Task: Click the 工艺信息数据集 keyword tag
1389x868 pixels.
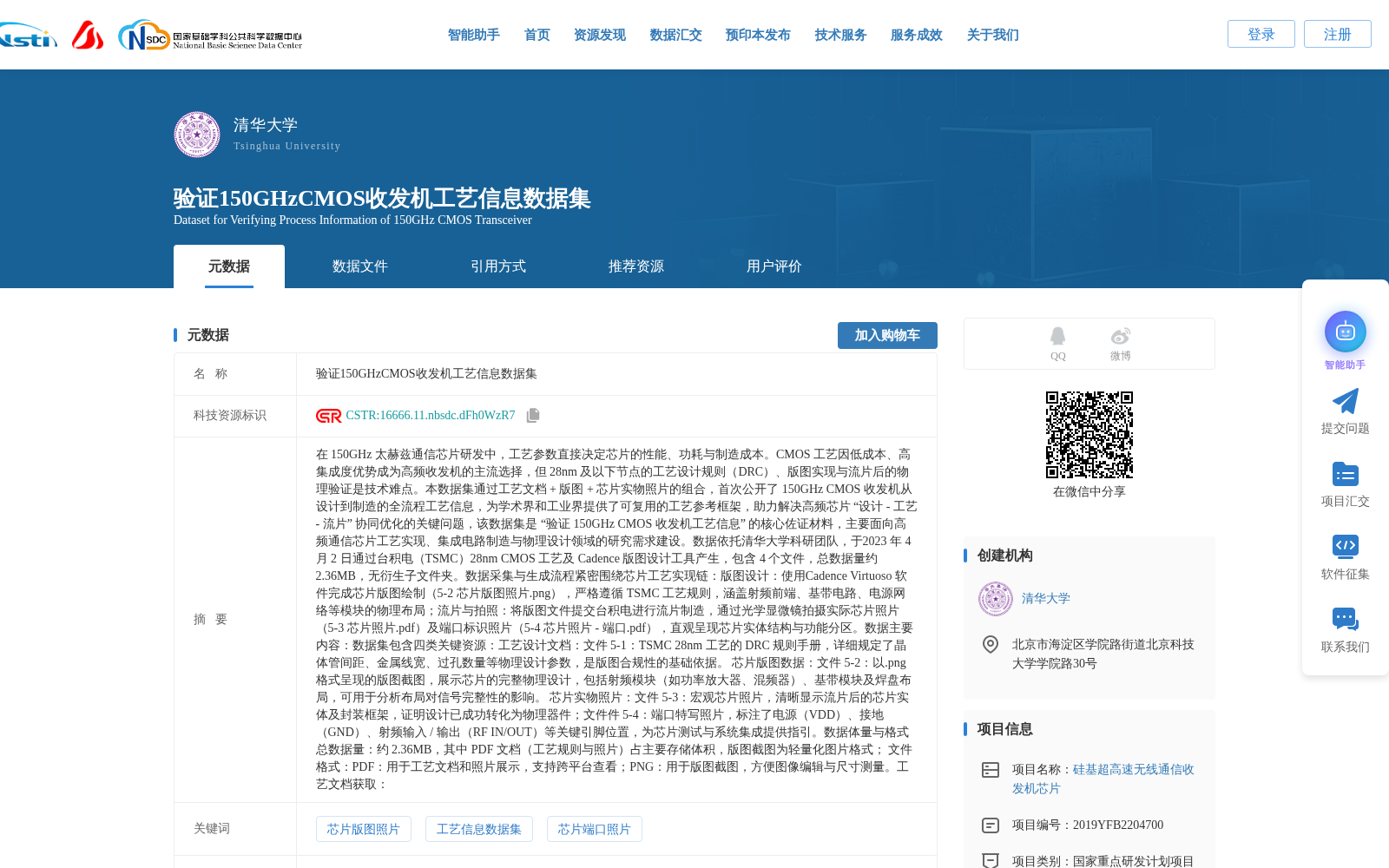Action: (x=479, y=829)
